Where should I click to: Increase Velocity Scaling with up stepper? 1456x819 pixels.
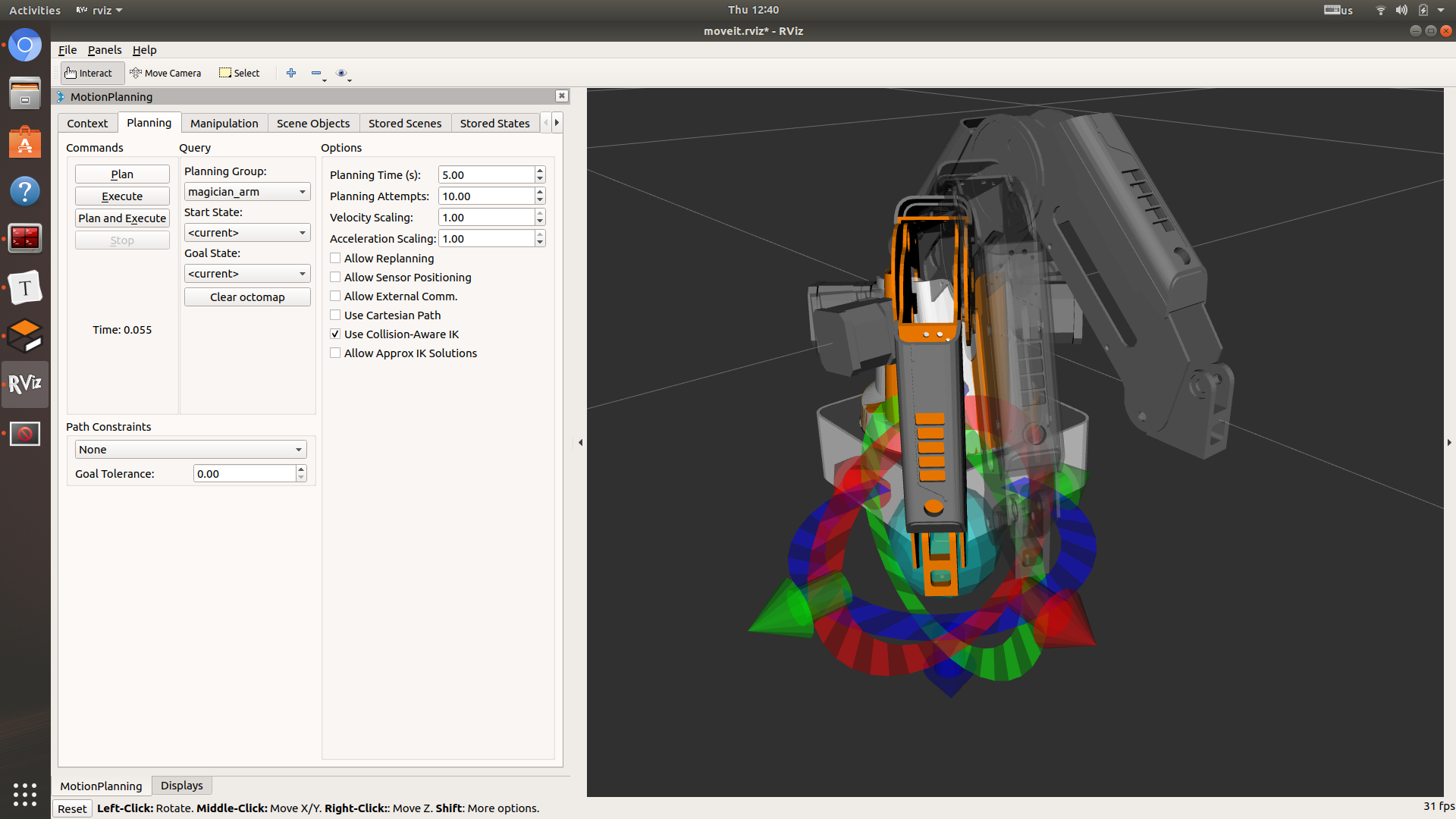pos(540,213)
